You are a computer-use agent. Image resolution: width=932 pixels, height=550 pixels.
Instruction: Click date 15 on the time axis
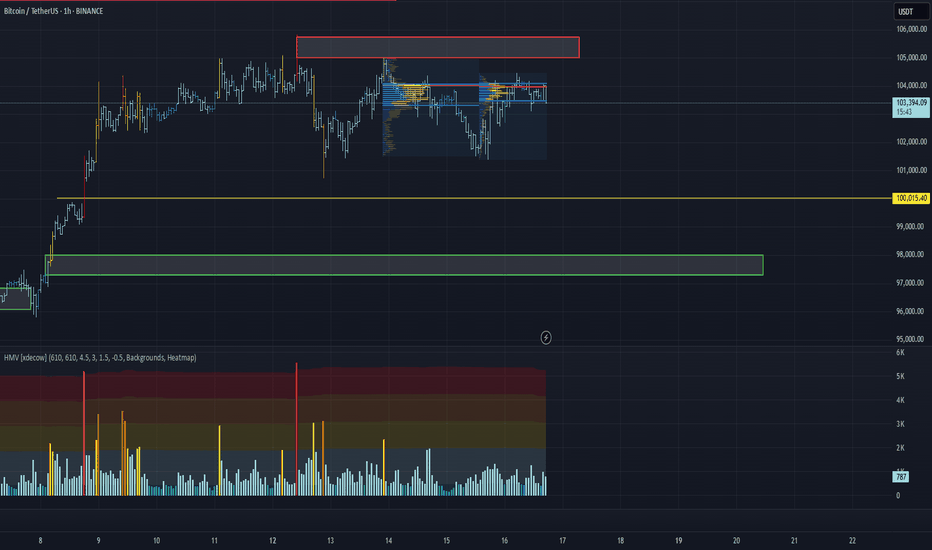click(x=446, y=540)
